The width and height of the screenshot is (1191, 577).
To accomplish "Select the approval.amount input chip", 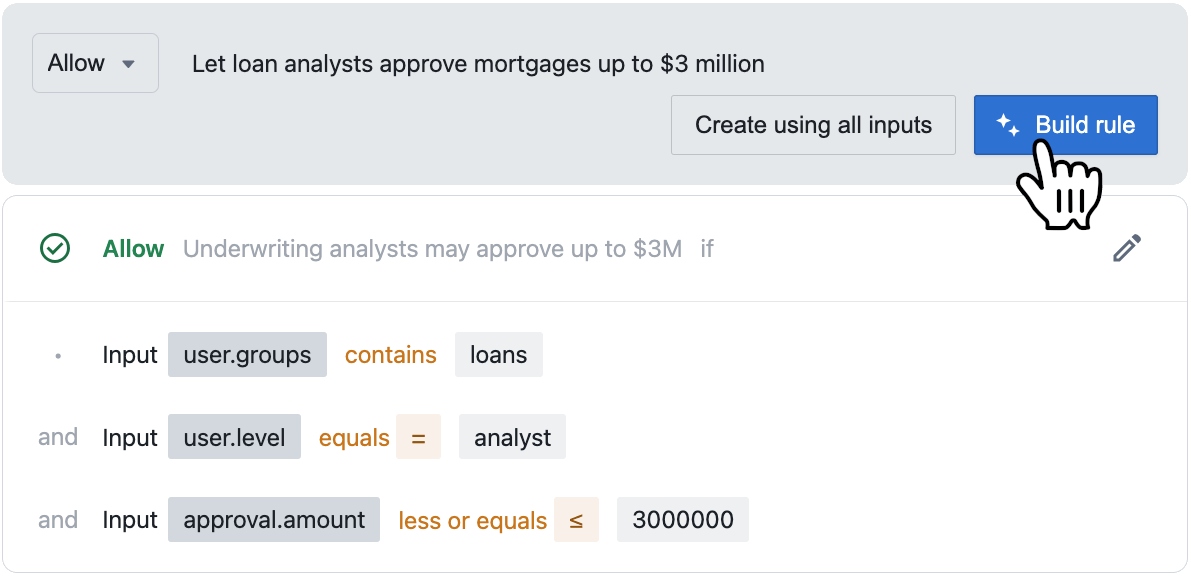I will coord(274,520).
